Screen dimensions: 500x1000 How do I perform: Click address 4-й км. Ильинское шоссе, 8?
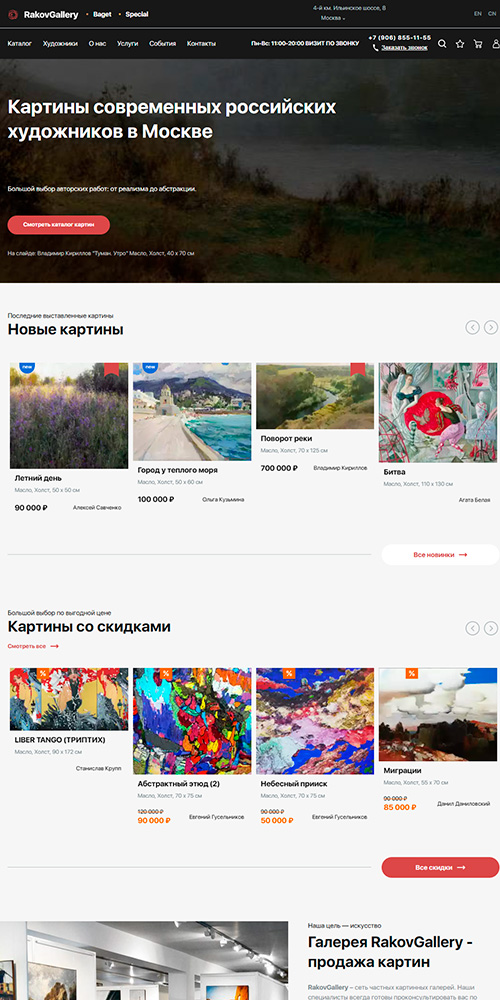coord(349,8)
